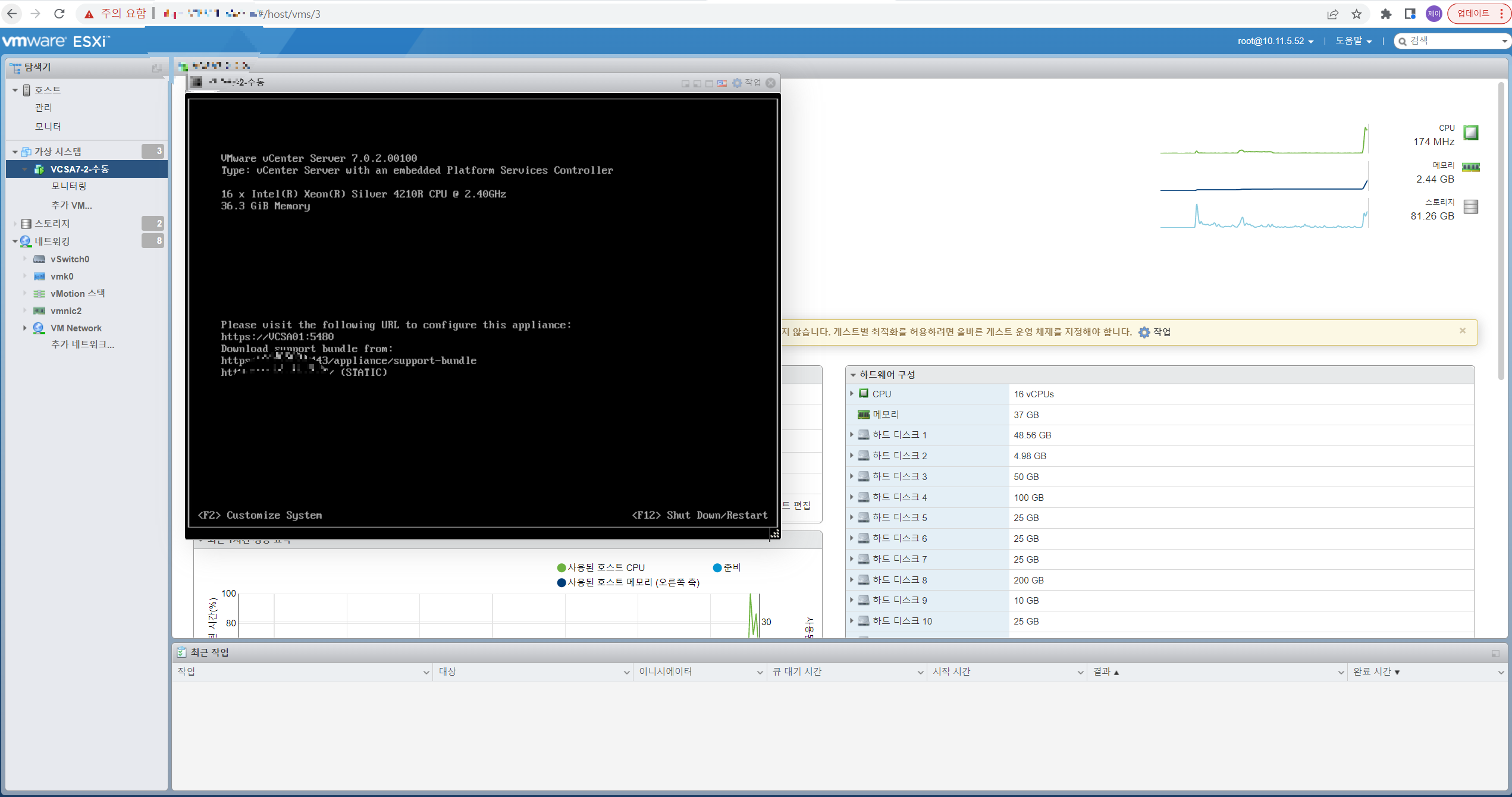Viewport: 1512px width, 797px height.
Task: Open 모니터 under 호스트
Action: [x=48, y=126]
